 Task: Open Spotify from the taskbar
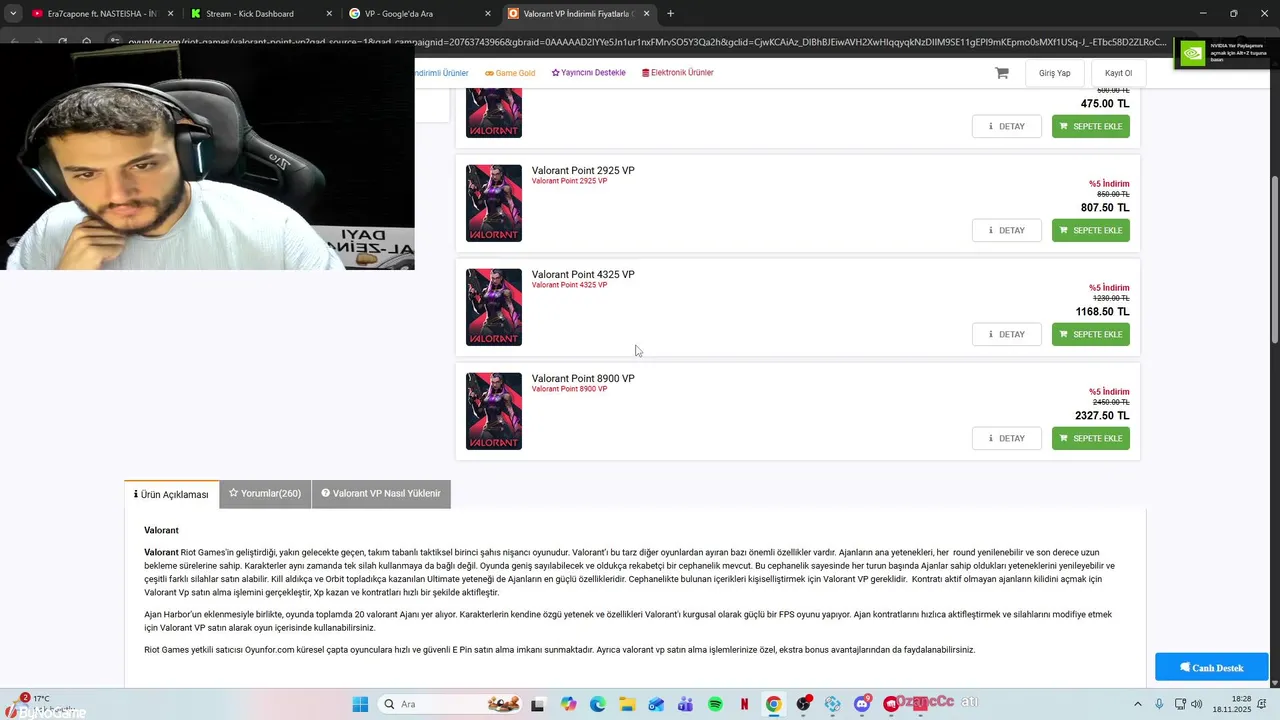[715, 704]
